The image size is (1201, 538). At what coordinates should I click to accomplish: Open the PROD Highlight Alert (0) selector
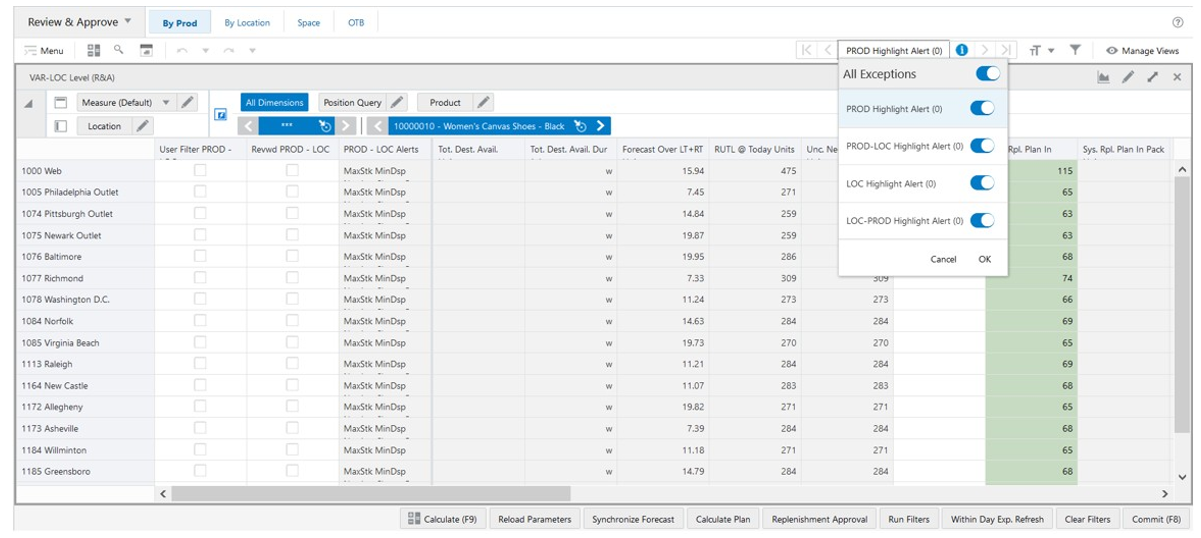894,50
